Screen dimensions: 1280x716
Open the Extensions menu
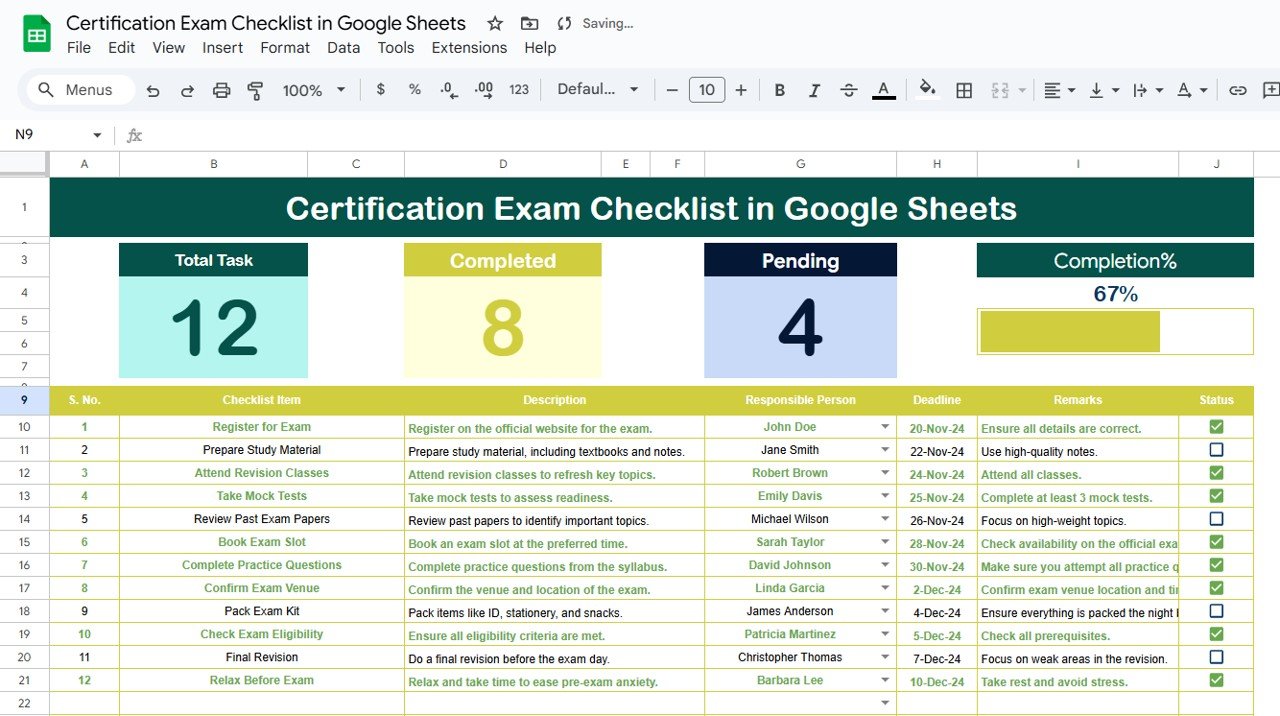coord(469,48)
